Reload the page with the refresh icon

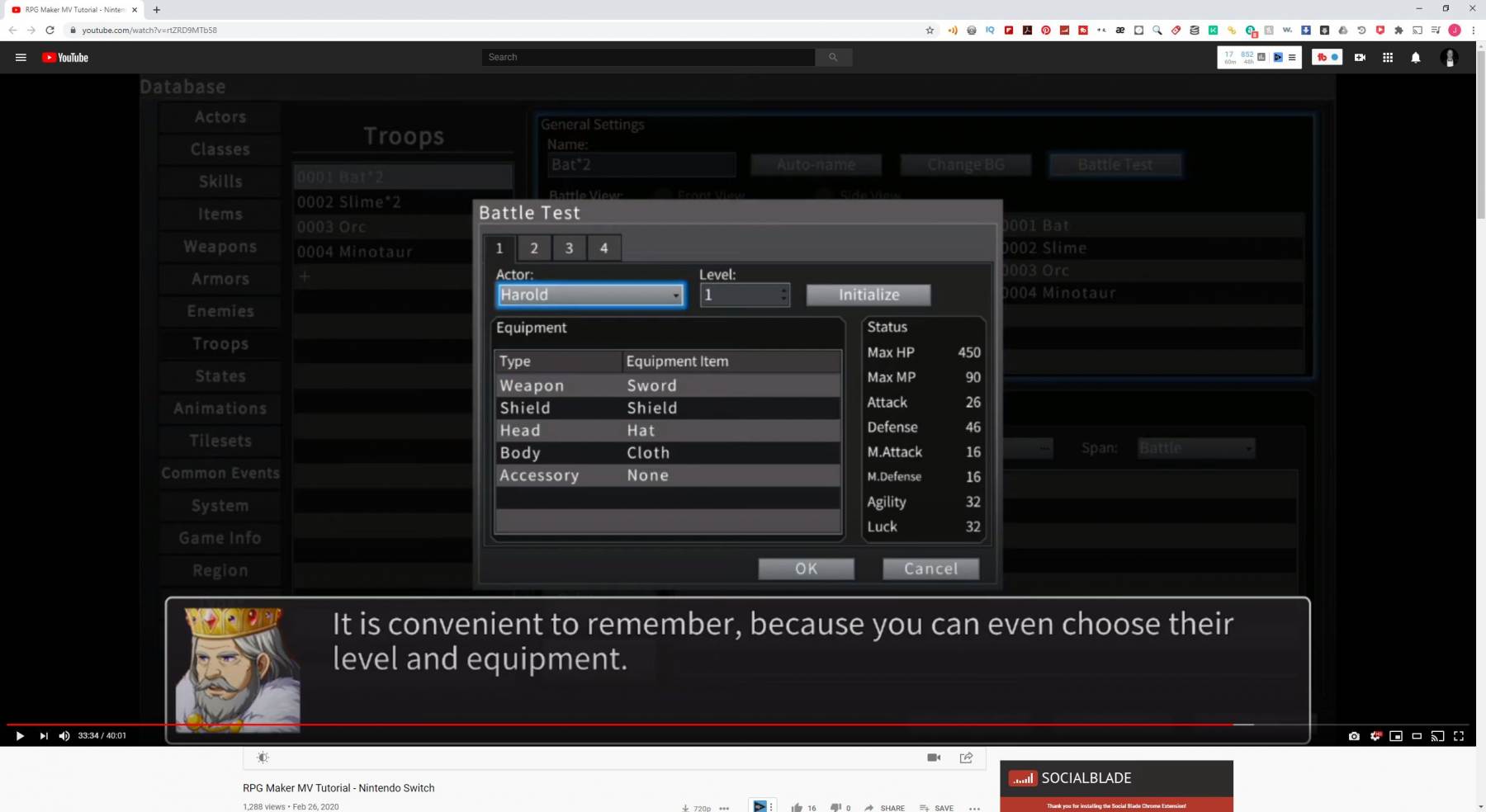click(x=50, y=30)
